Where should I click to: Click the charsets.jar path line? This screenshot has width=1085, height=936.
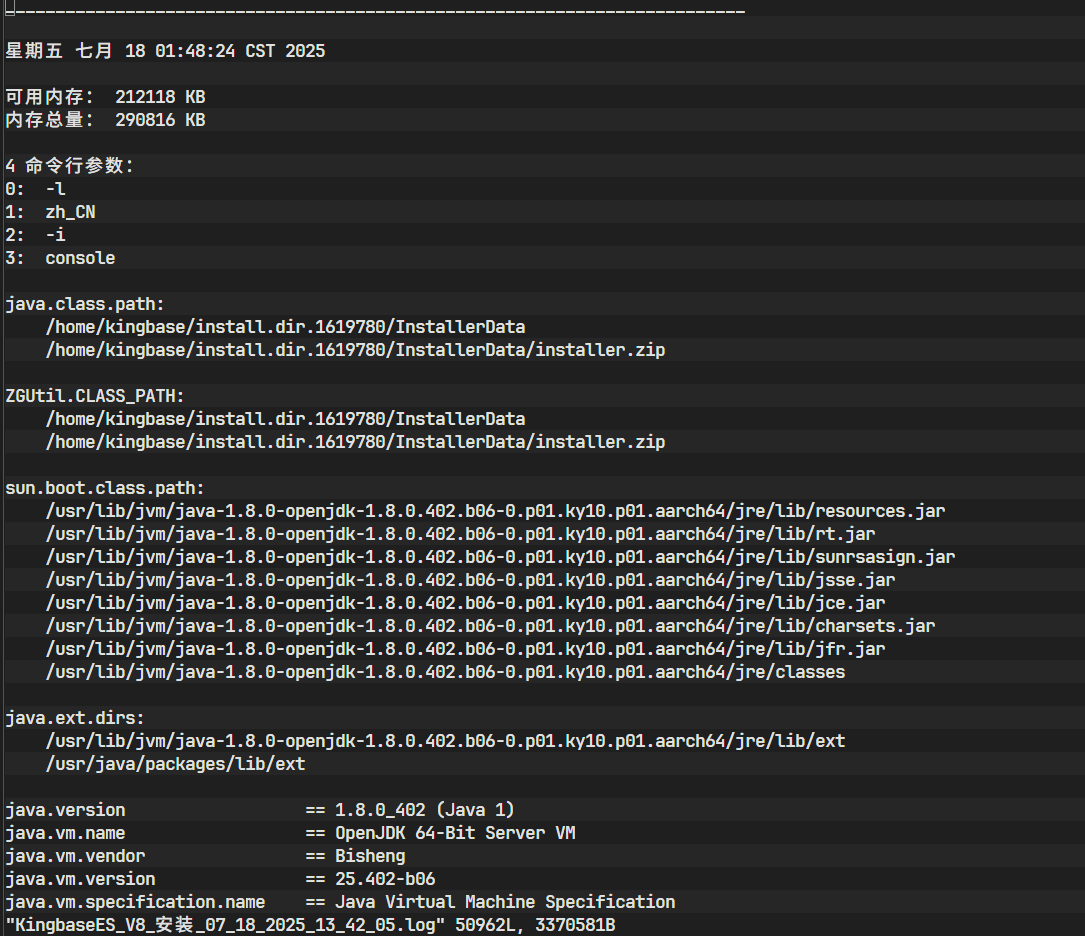(x=490, y=626)
